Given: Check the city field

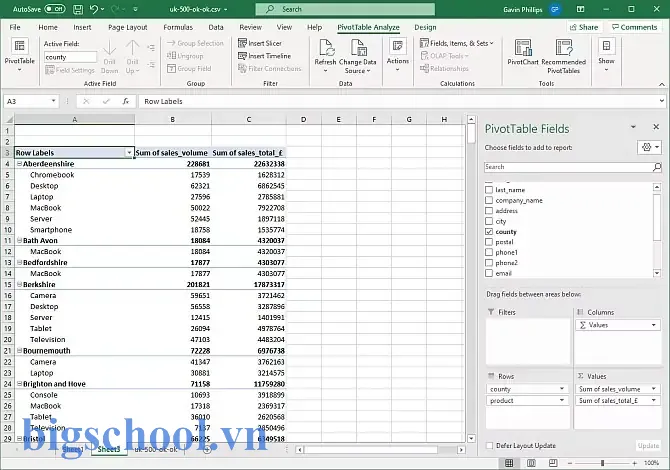Looking at the screenshot, I should (489, 221).
